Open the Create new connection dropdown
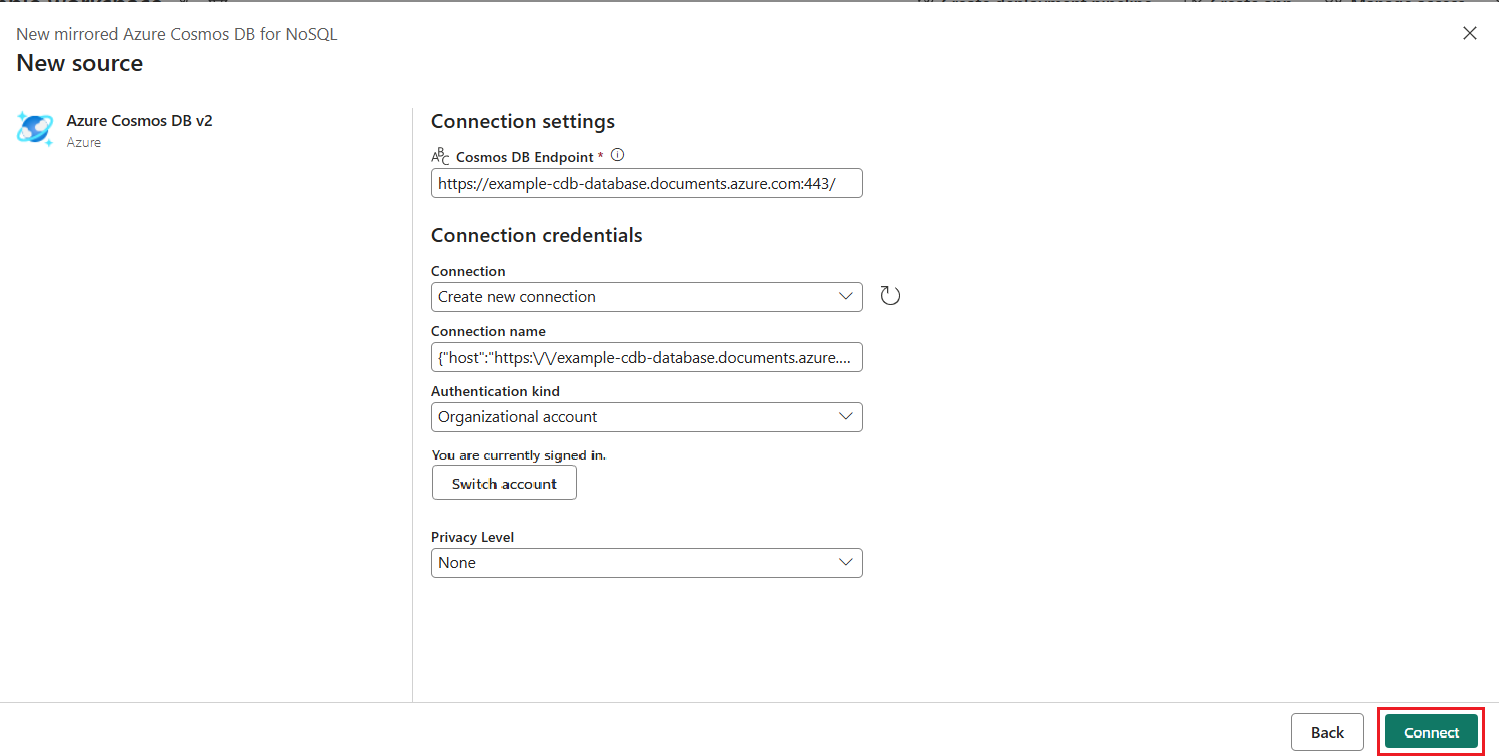Screen dimensions: 1499x756 646,297
